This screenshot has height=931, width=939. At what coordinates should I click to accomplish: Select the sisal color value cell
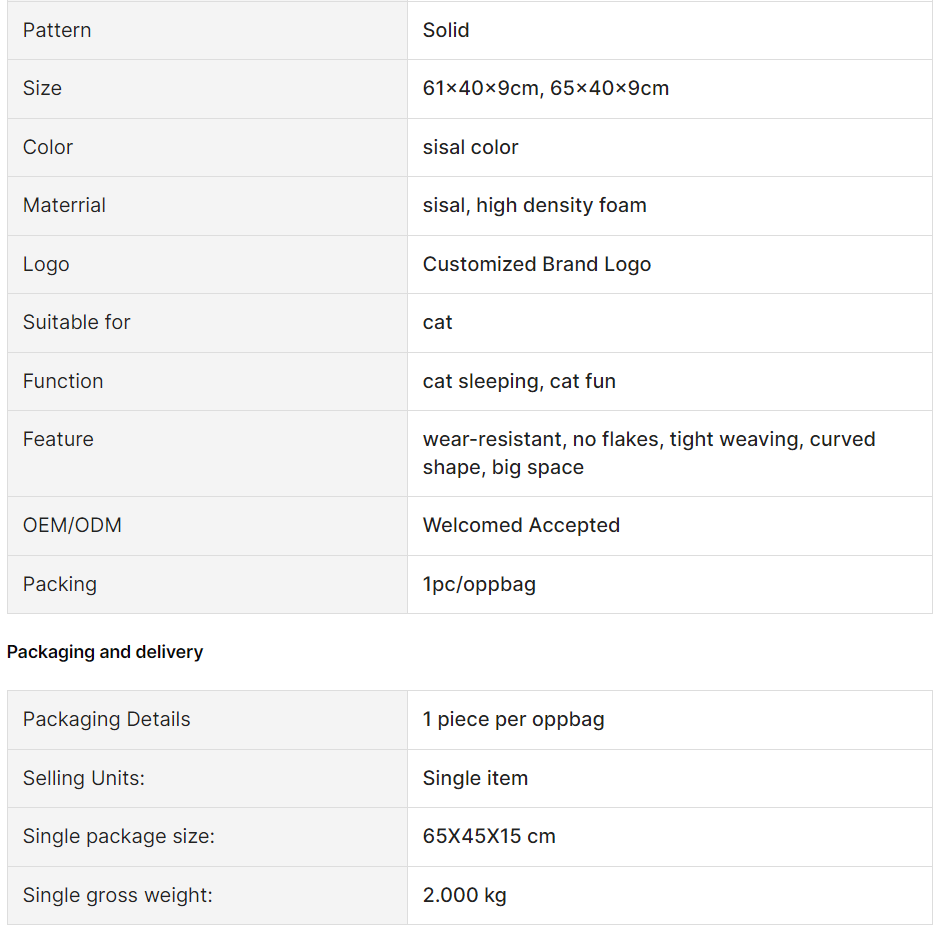670,147
